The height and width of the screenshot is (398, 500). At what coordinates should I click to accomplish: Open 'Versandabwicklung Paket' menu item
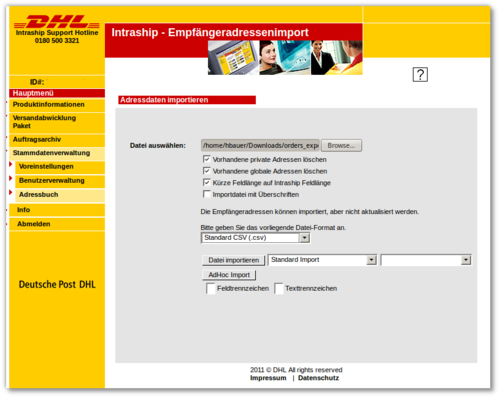pyautogui.click(x=57, y=122)
